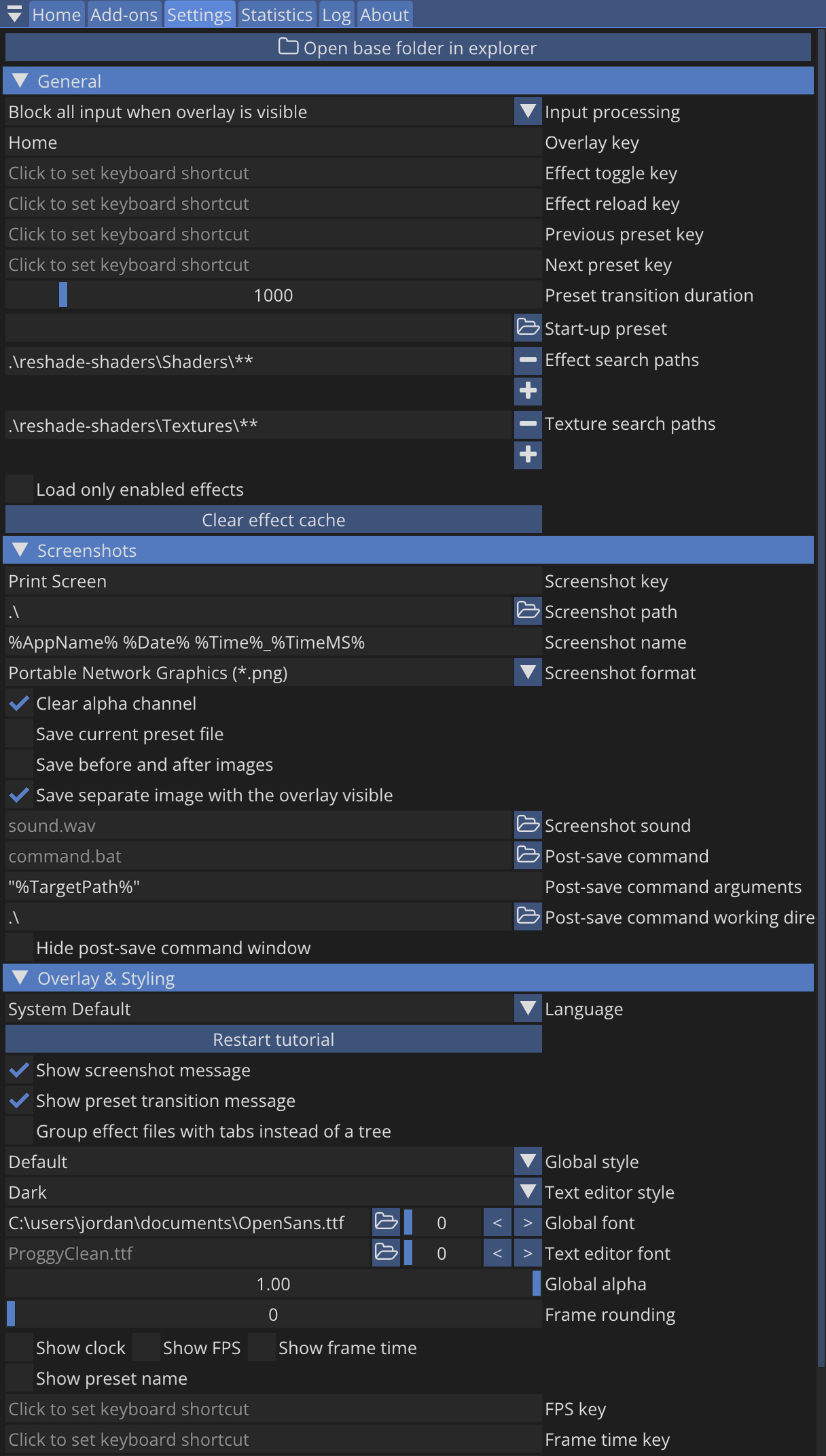
Task: Click the Frame rounding slider
Action: point(274,1314)
